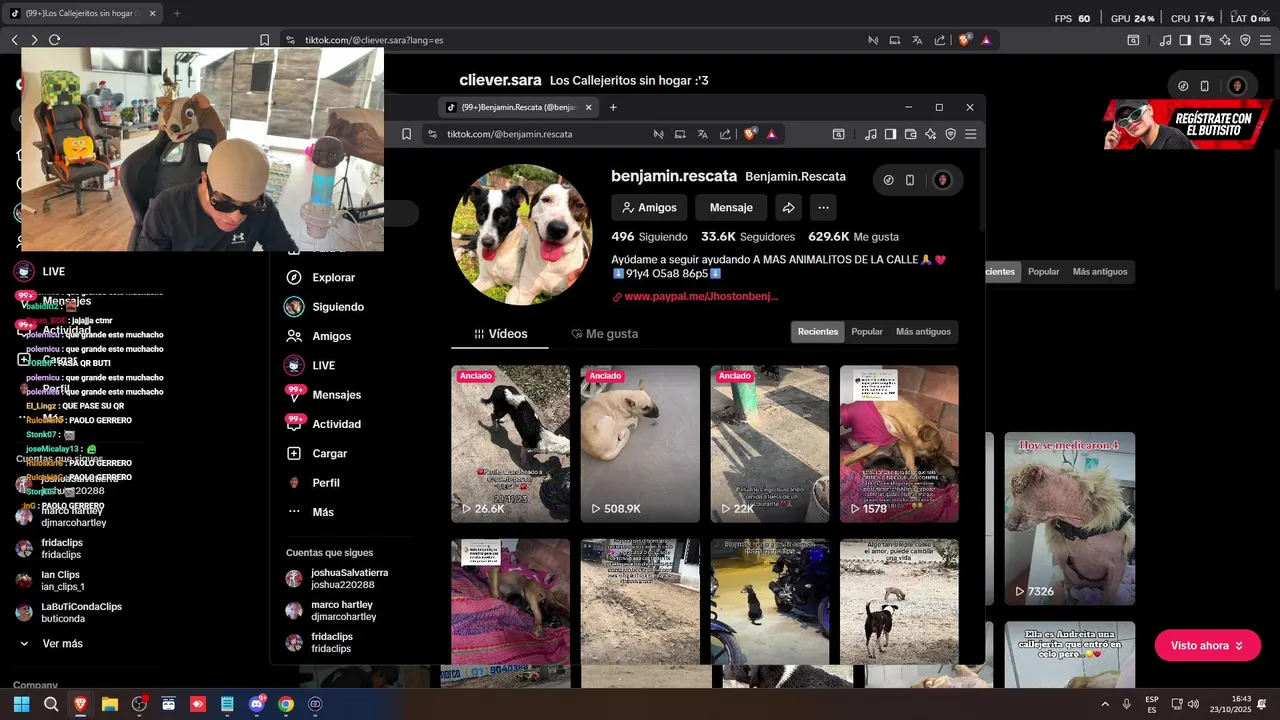Click the Amigos follow-status button on profile
Image resolution: width=1280 pixels, height=720 pixels.
649,207
